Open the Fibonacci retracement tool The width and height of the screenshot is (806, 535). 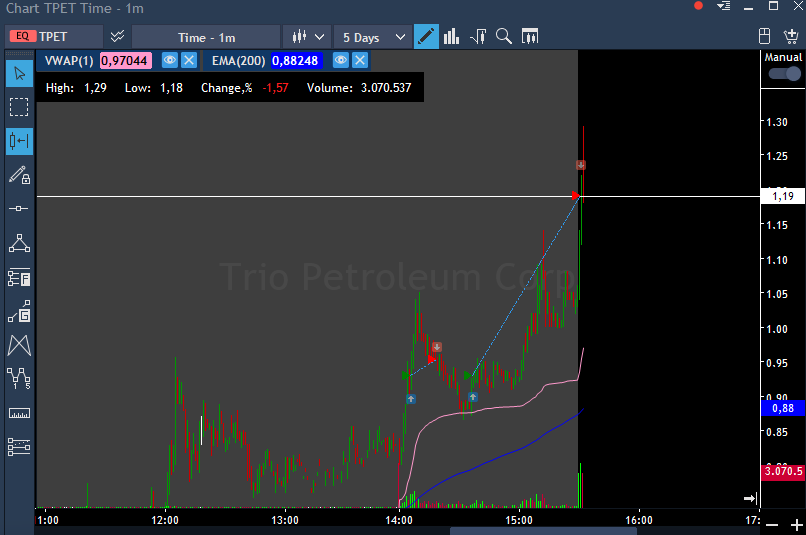coord(20,277)
